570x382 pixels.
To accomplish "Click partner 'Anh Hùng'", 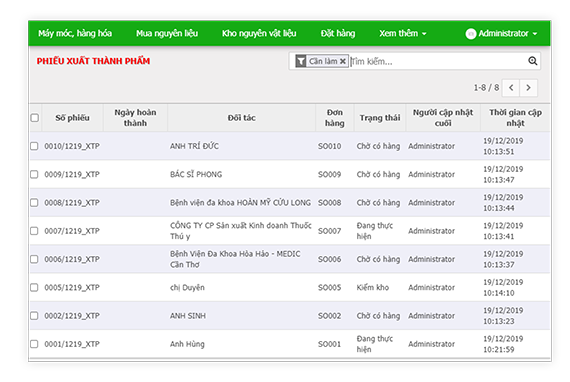I will (187, 344).
